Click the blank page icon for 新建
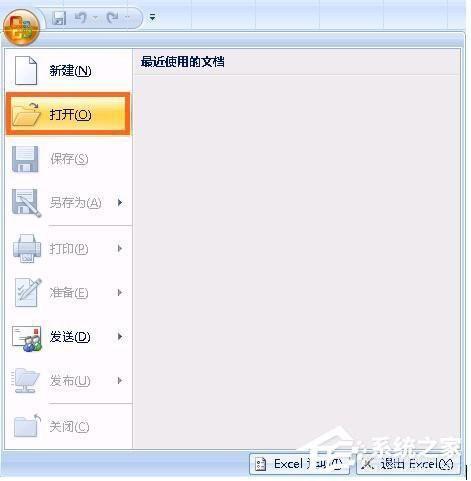This screenshot has height=481, width=471. coord(26,70)
